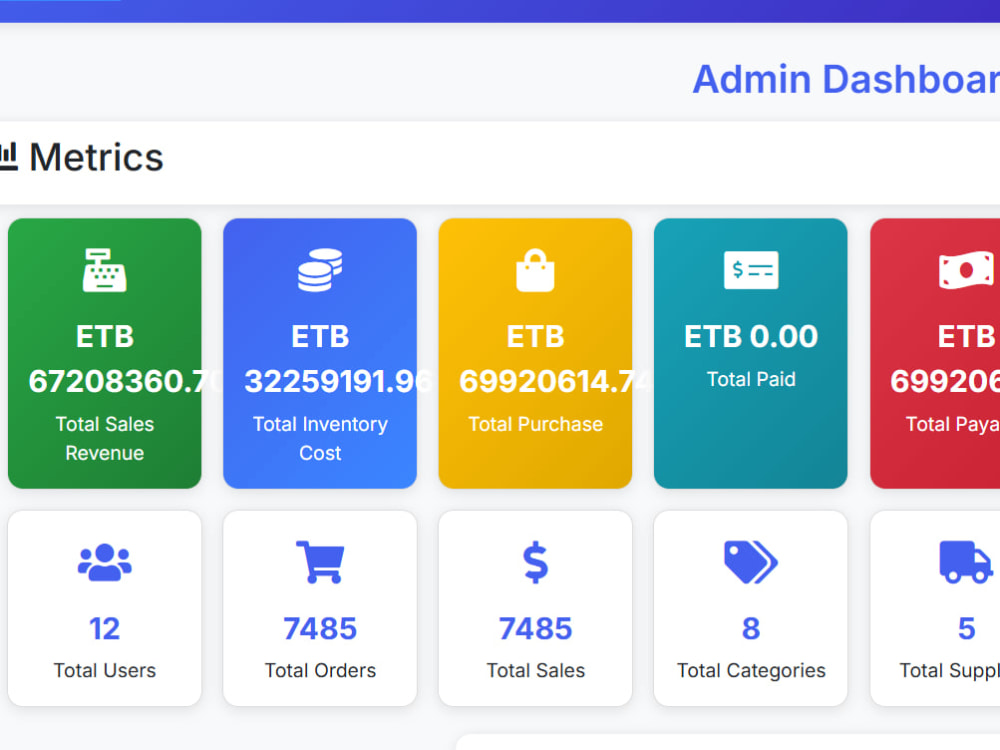Click the Total Orders label
Screen dimensions: 1000x750
[x=320, y=670]
